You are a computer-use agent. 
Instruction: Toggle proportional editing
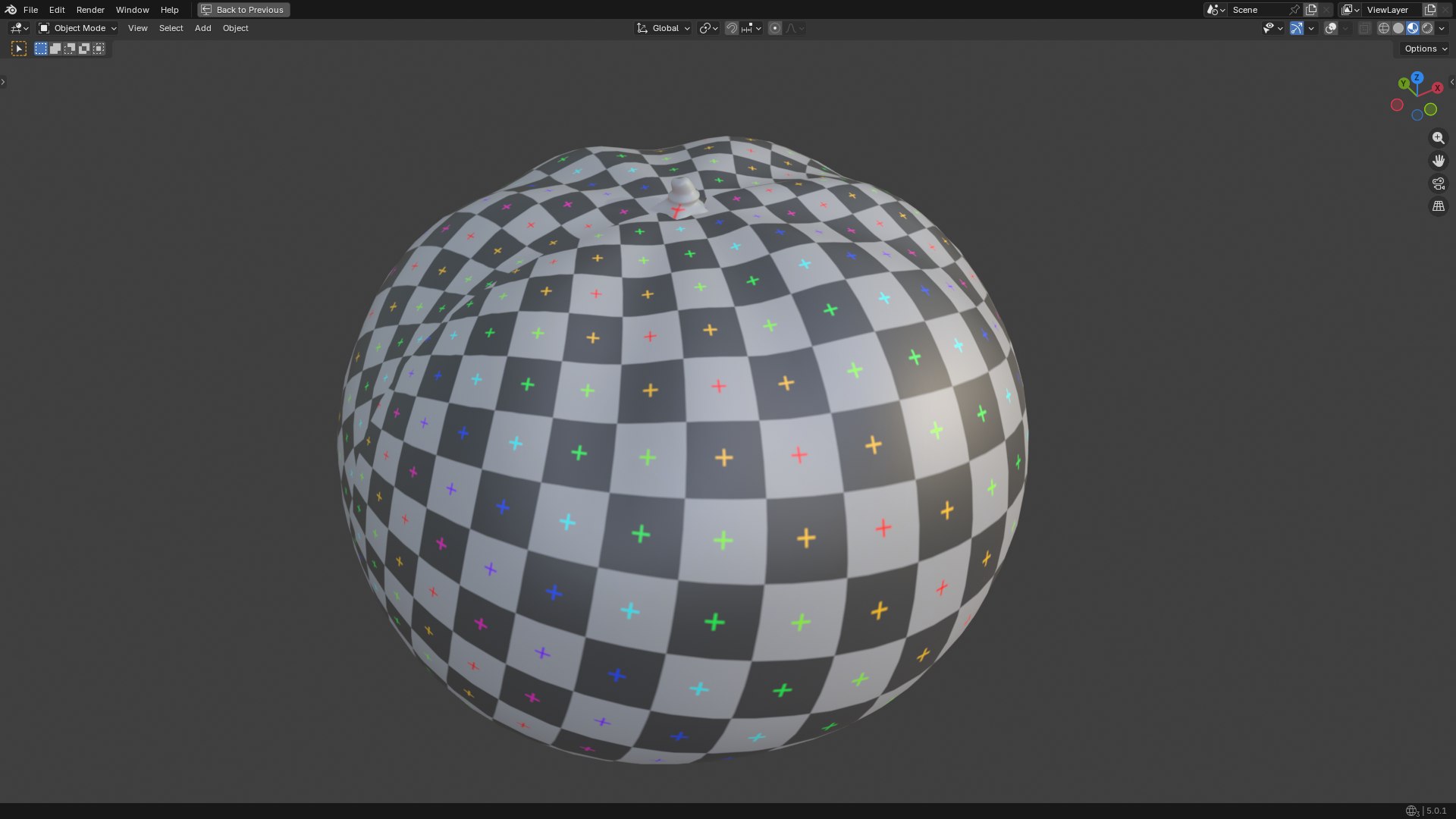click(774, 28)
